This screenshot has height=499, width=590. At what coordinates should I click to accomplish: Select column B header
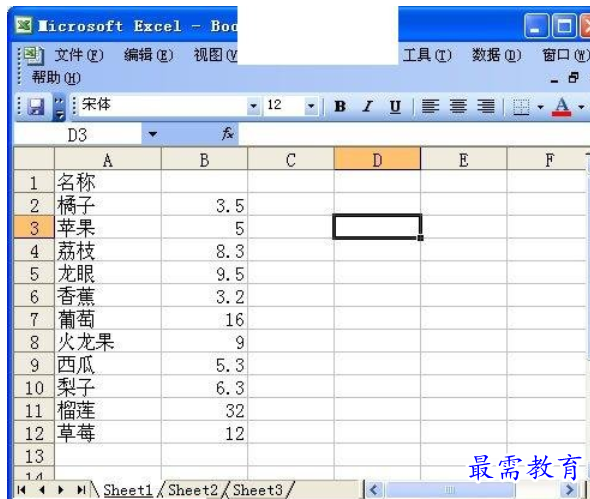204,160
